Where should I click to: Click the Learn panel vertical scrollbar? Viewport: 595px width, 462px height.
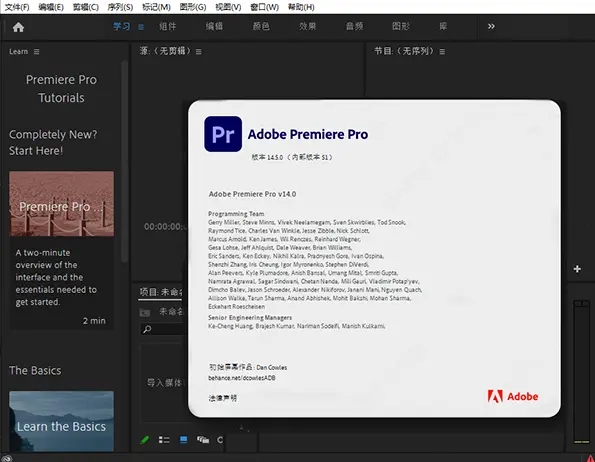click(124, 161)
